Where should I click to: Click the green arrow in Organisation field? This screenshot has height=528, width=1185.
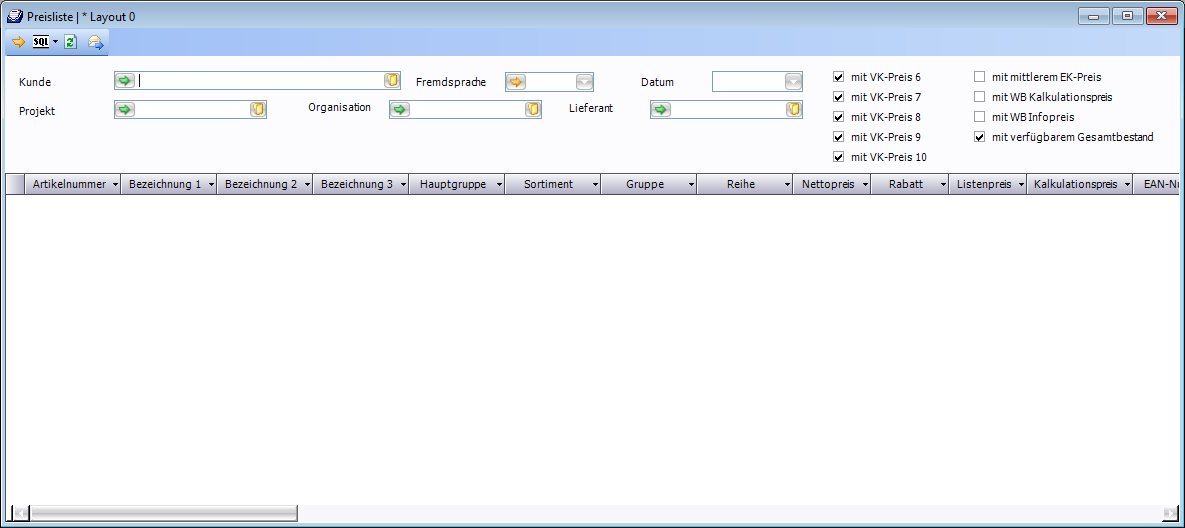pos(400,110)
